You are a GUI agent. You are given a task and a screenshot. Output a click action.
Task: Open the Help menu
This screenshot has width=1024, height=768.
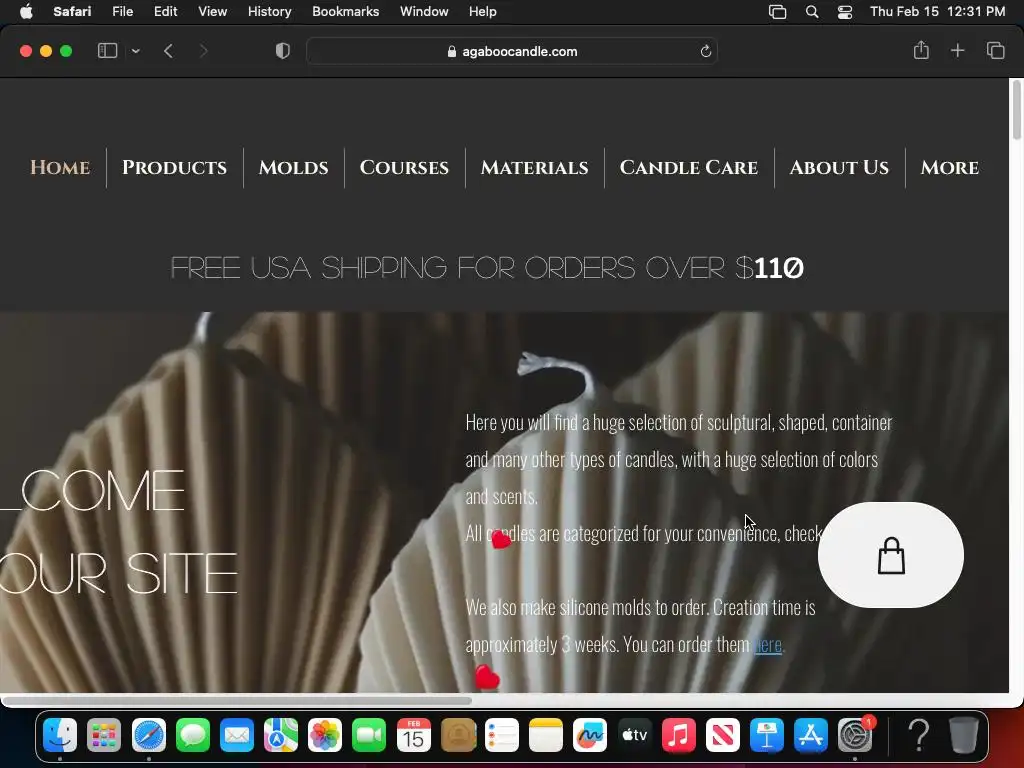483,11
